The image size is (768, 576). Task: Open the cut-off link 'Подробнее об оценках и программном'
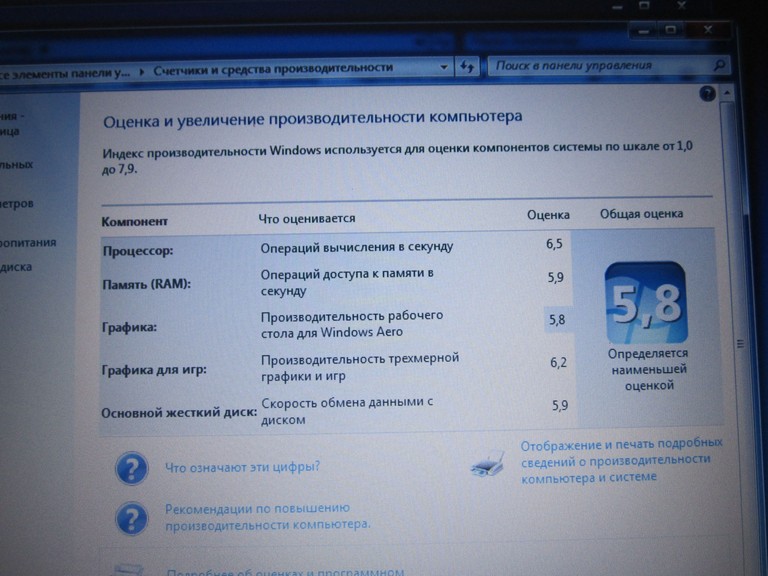[285, 571]
